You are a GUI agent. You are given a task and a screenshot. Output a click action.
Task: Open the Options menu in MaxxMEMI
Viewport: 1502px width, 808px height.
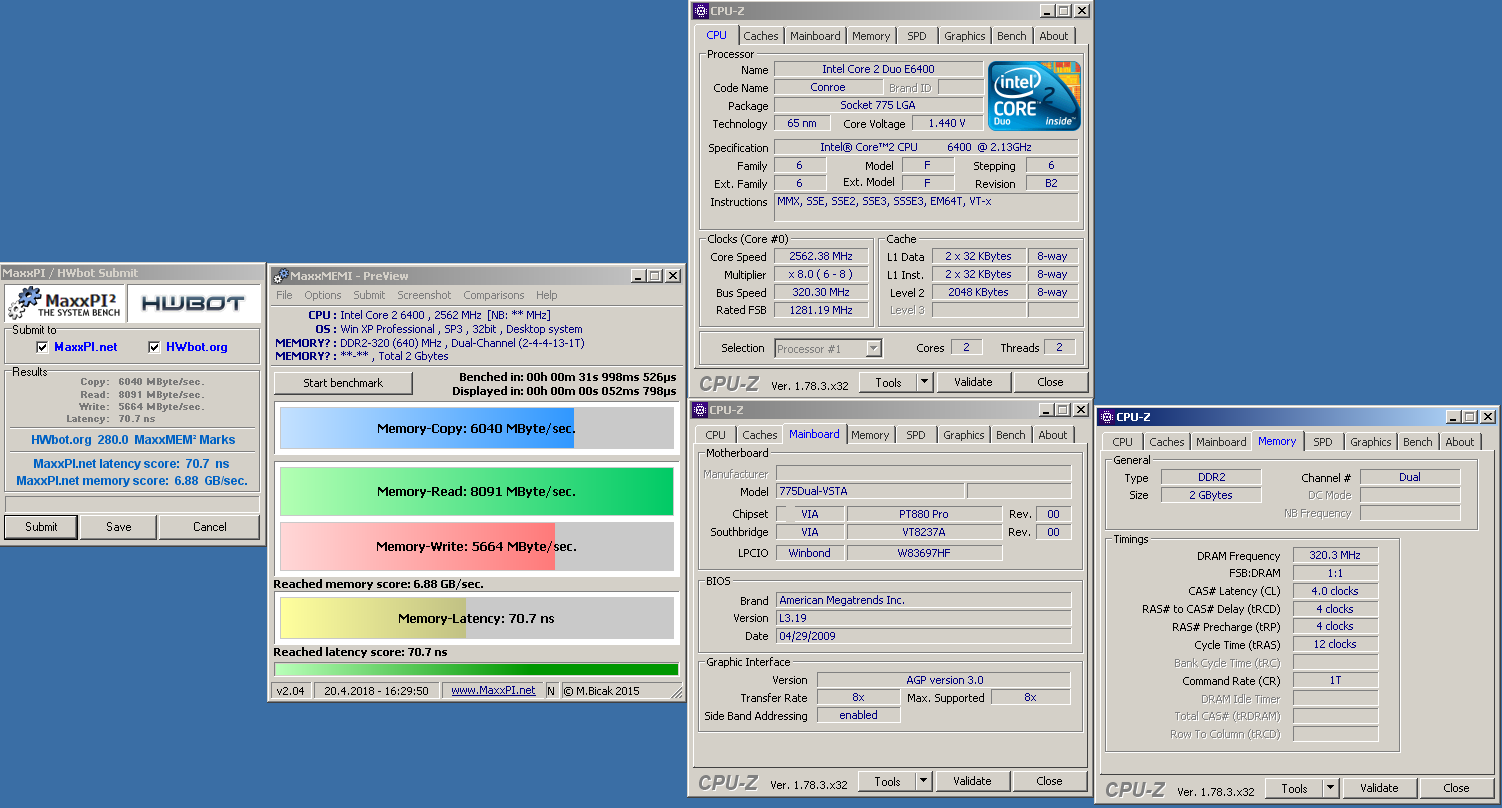coord(323,295)
